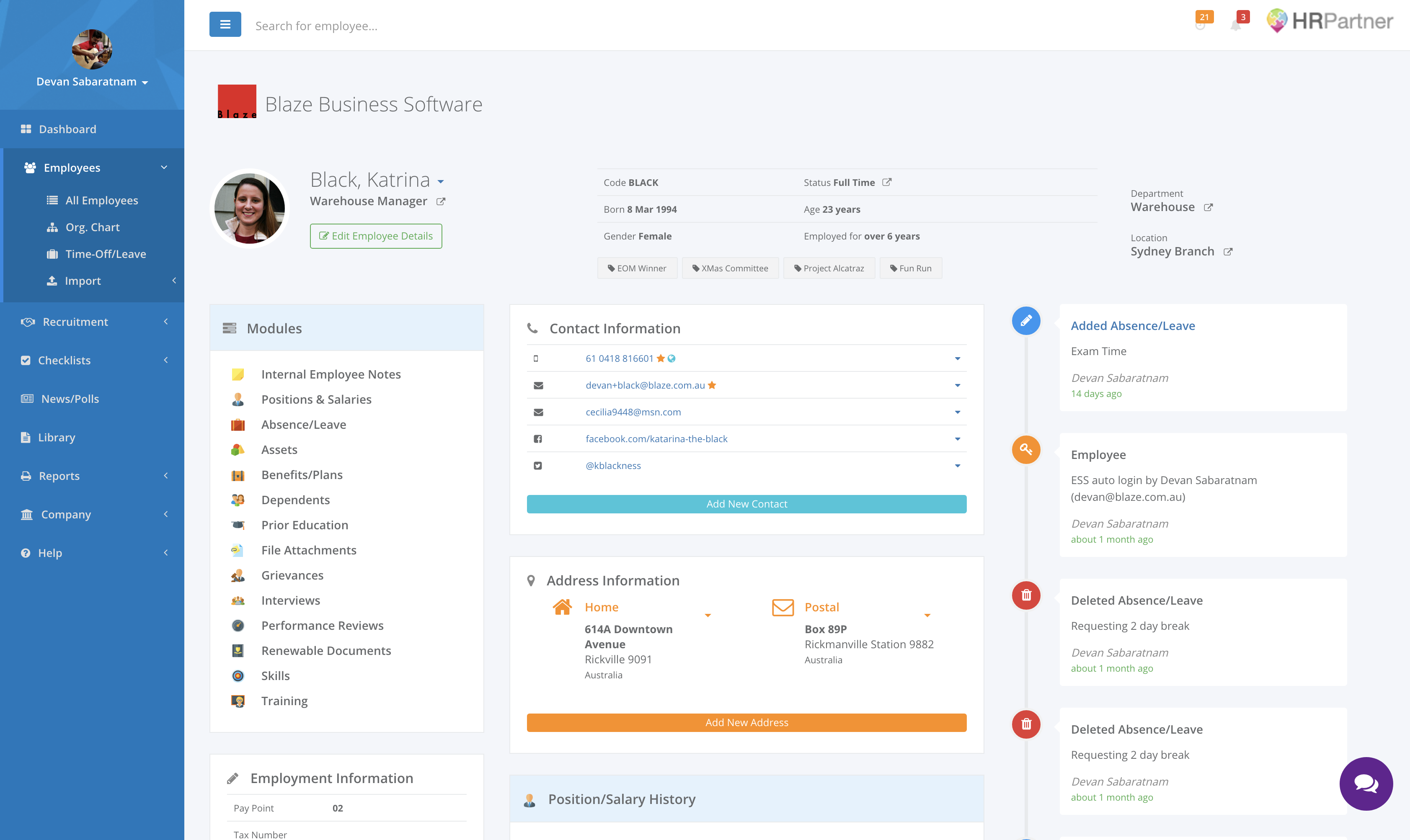The image size is (1410, 840).
Task: Click the Skills module icon
Action: 238,675
